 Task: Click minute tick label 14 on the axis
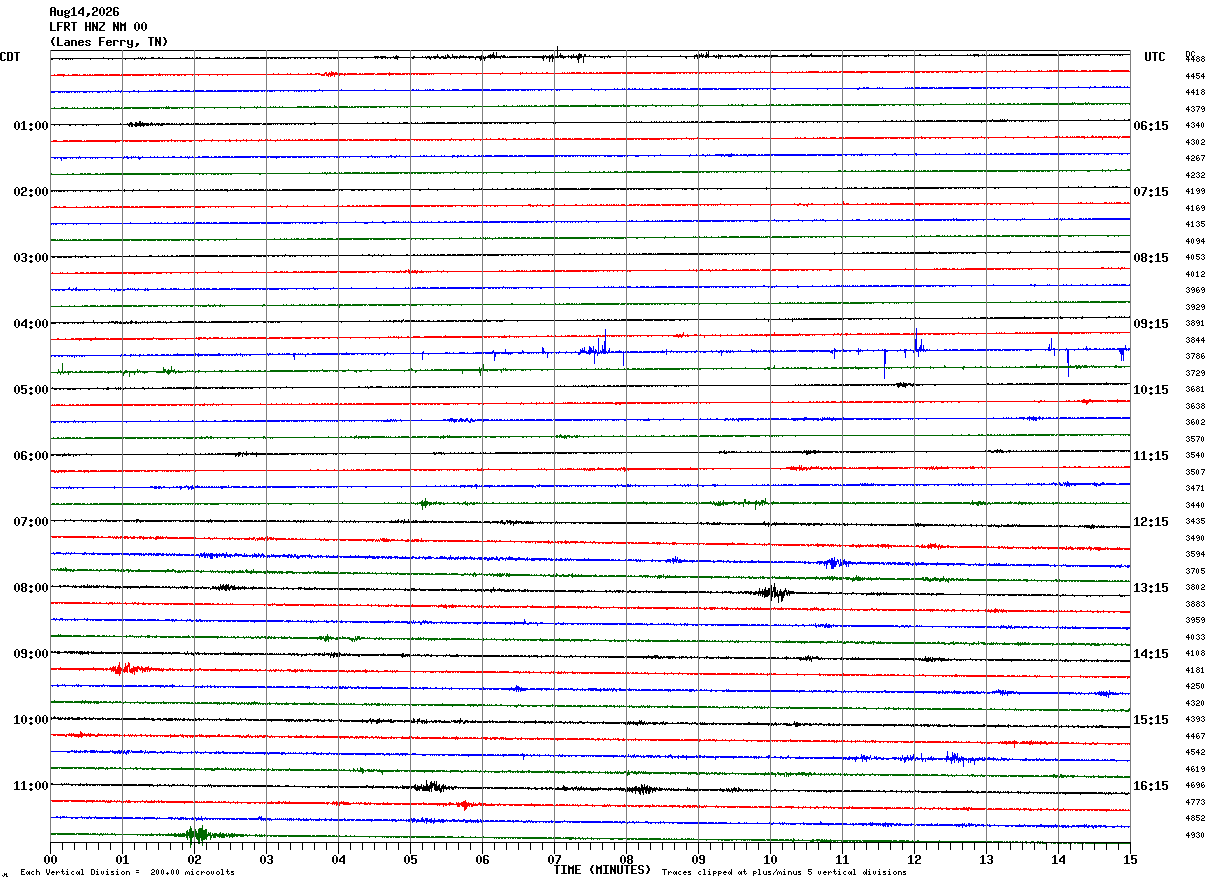(1058, 859)
